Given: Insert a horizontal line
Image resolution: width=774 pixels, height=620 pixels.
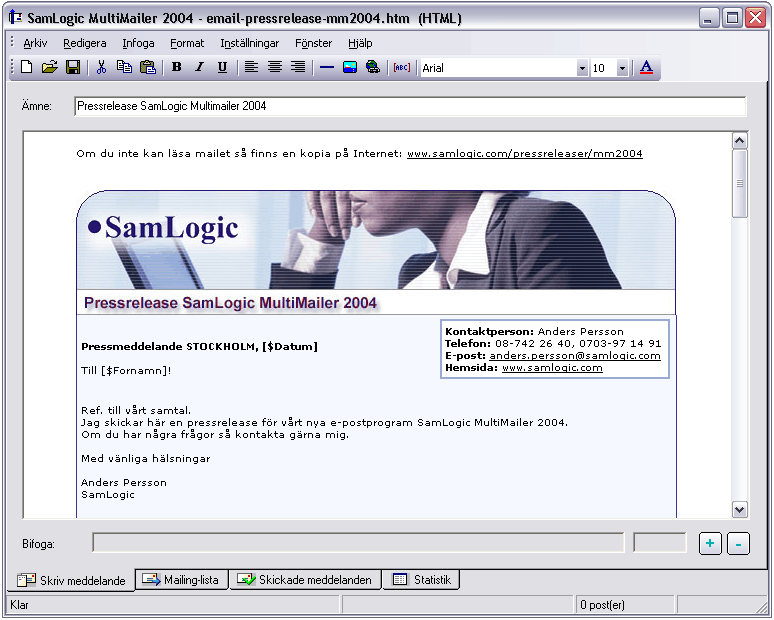Looking at the screenshot, I should click(x=327, y=67).
